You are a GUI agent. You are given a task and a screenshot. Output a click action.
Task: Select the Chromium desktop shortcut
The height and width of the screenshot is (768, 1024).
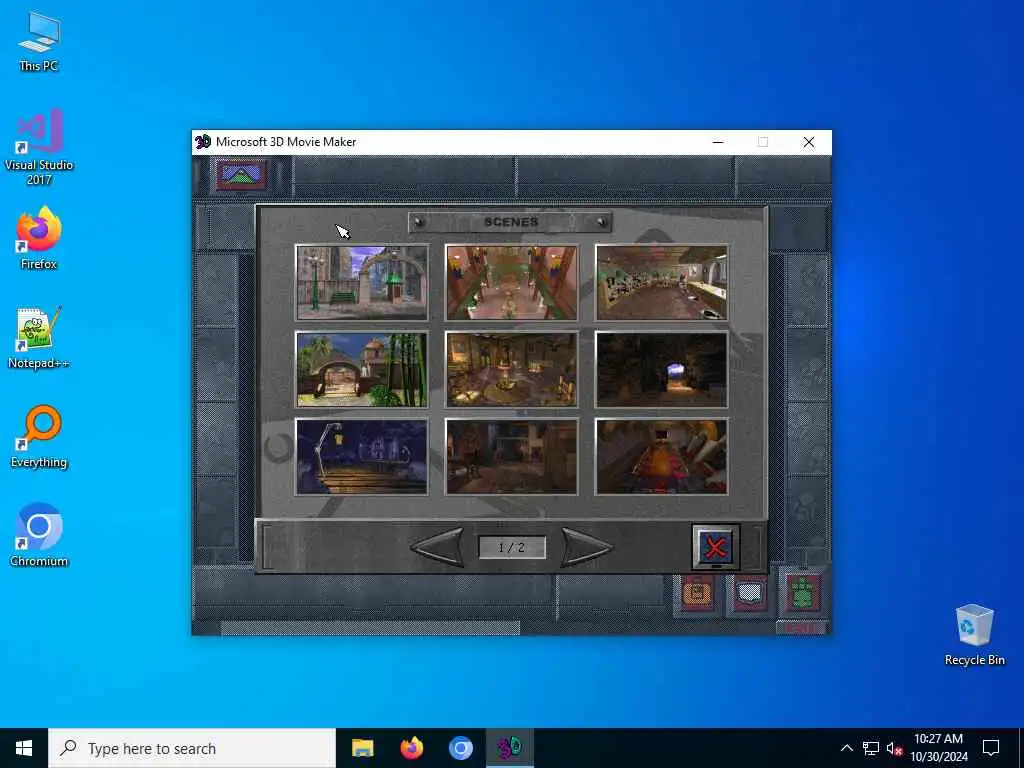[x=39, y=536]
